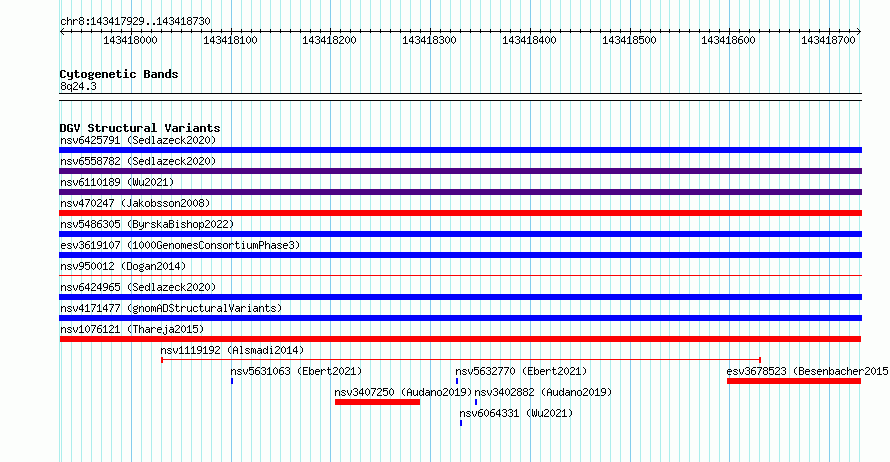
Task: Click ruler position 143418700
Action: [828, 40]
